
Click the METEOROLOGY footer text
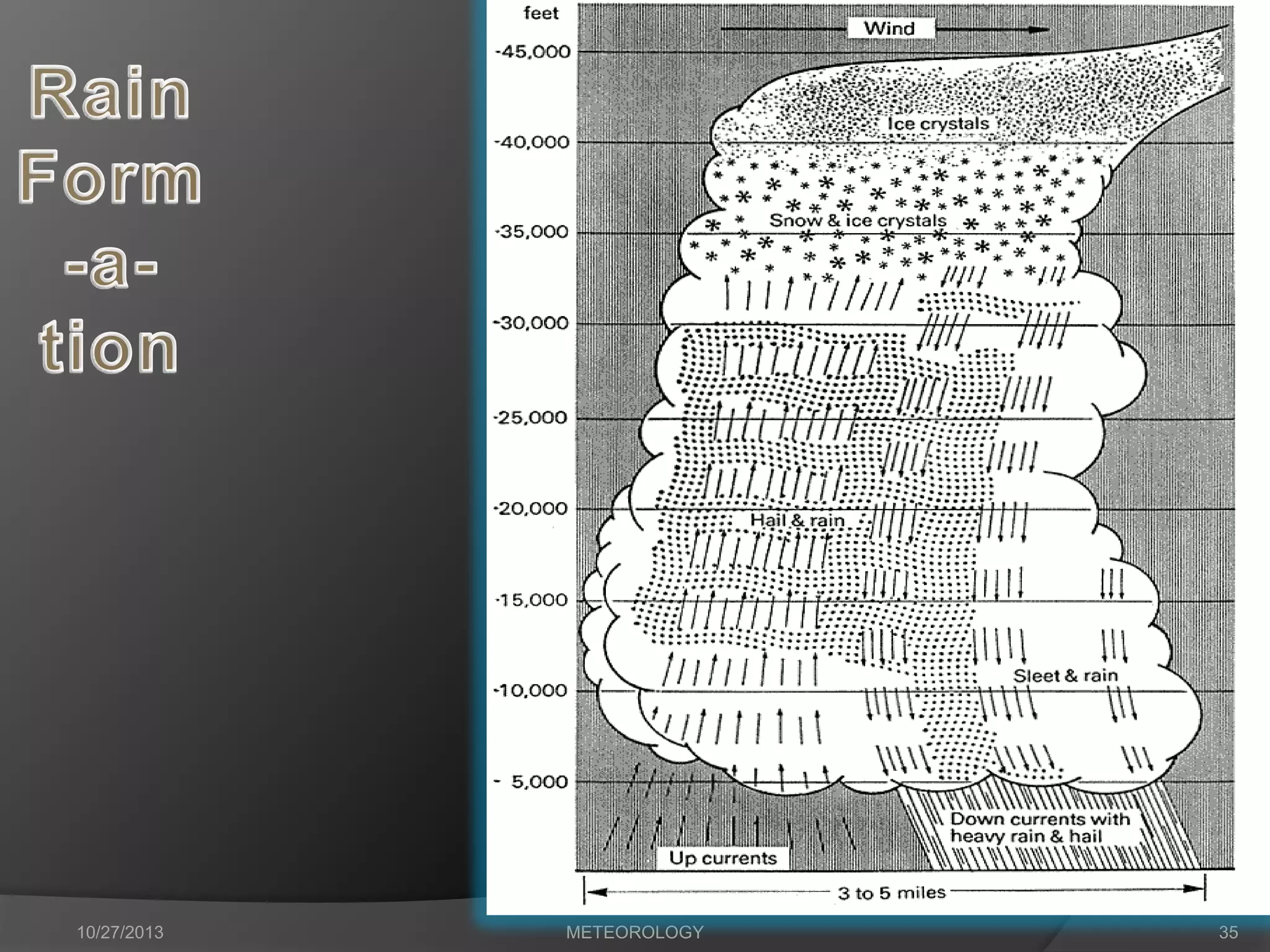click(x=634, y=932)
